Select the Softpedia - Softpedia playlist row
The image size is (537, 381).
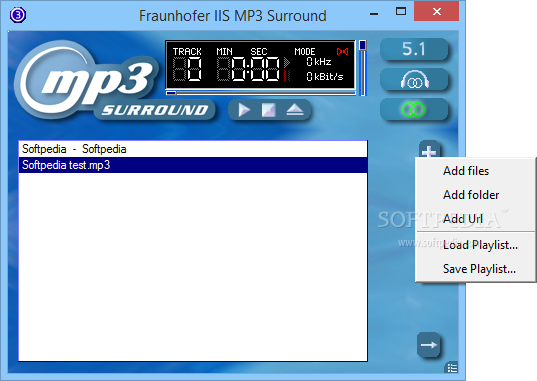[193, 149]
